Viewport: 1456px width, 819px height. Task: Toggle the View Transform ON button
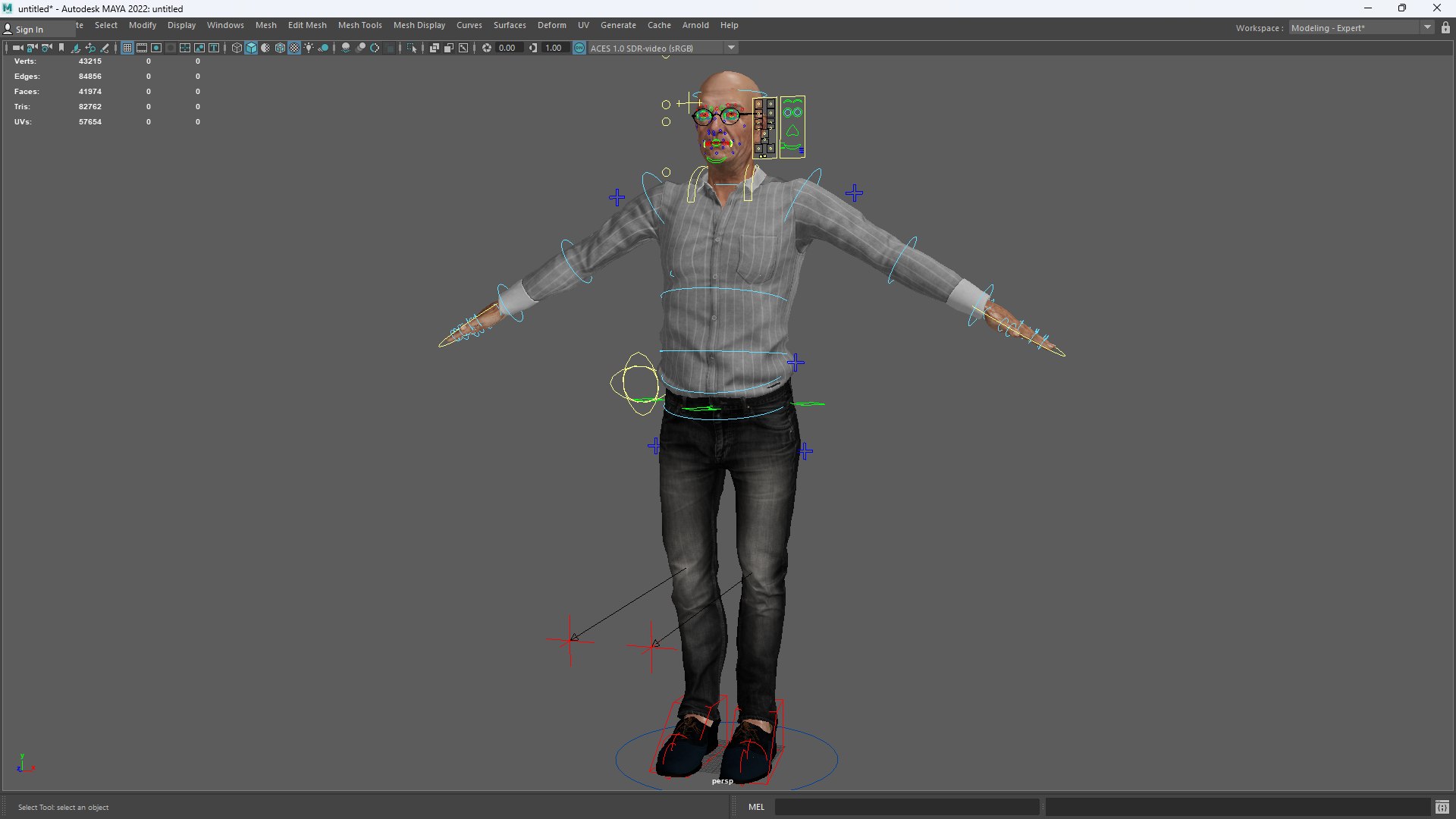pos(579,48)
